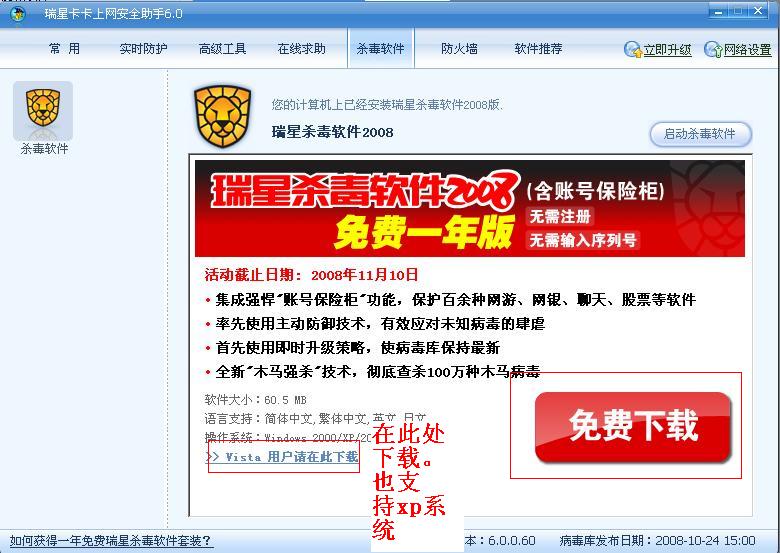This screenshot has height=553, width=780.
Task: Open the 高级工具 tab
Action: (x=222, y=49)
